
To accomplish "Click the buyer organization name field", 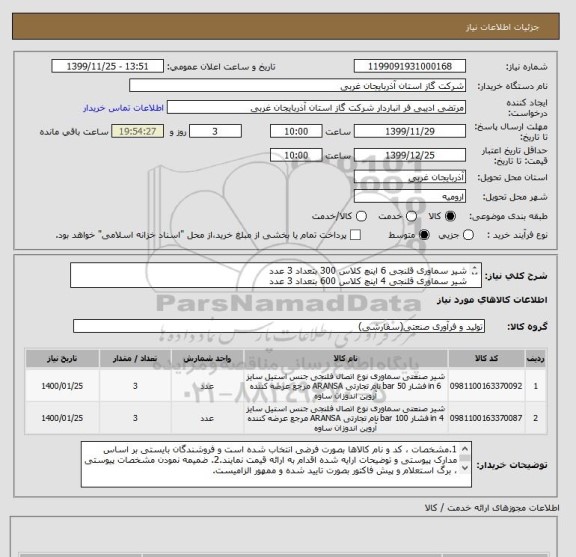I will [x=298, y=86].
